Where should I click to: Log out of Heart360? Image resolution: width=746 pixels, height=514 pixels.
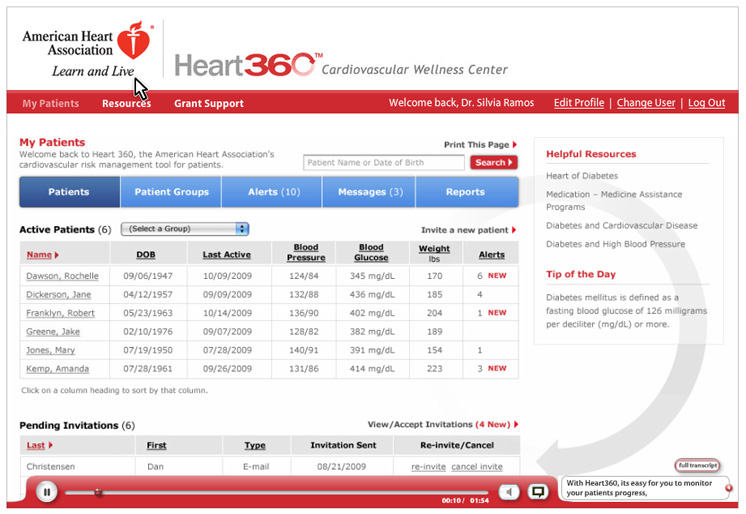point(707,103)
